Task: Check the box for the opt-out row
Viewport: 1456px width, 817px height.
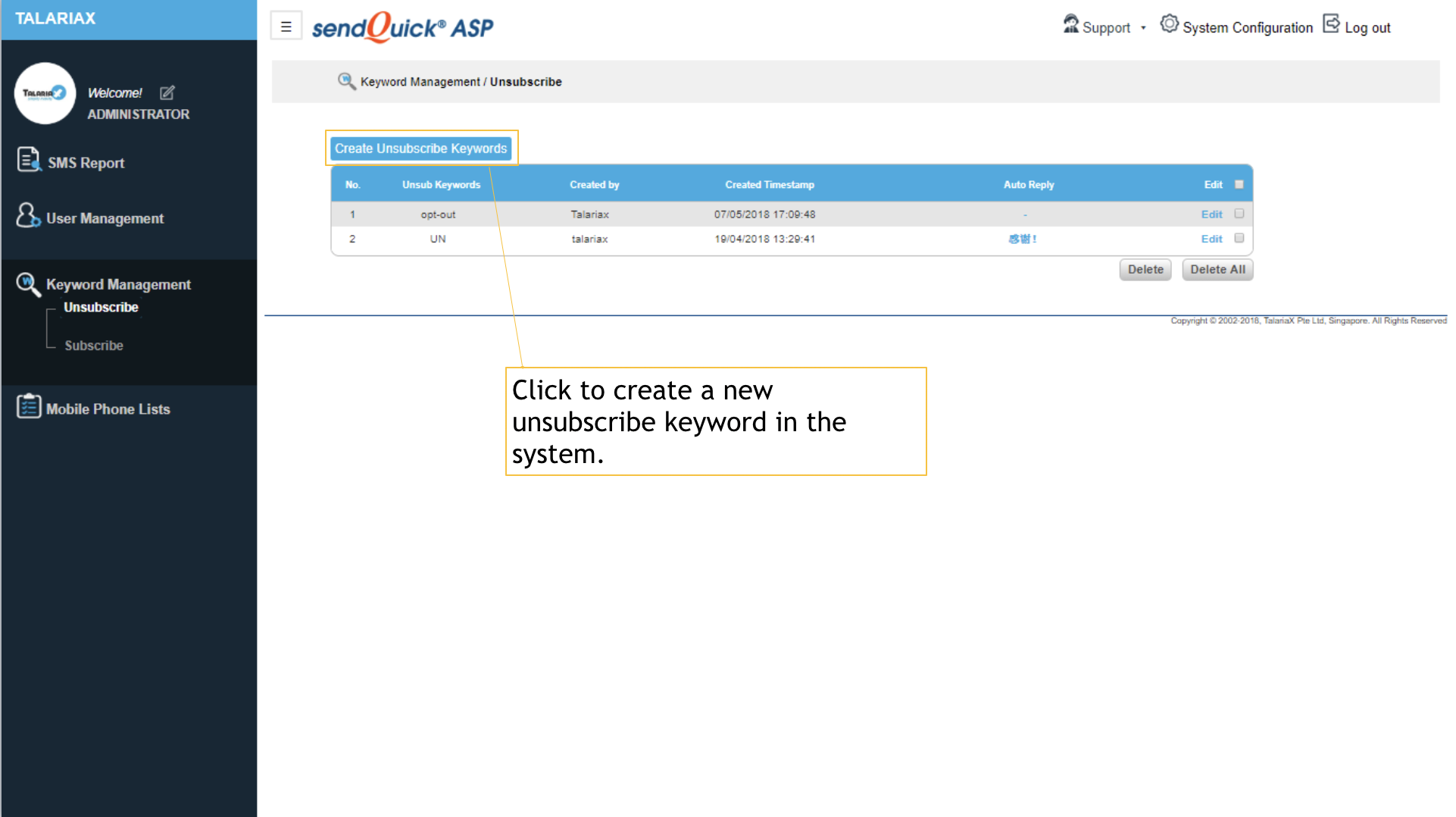Action: tap(1239, 214)
